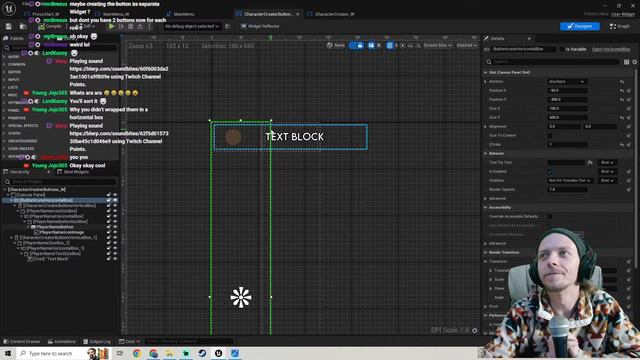Switch to Designer mode

pyautogui.click(x=580, y=26)
